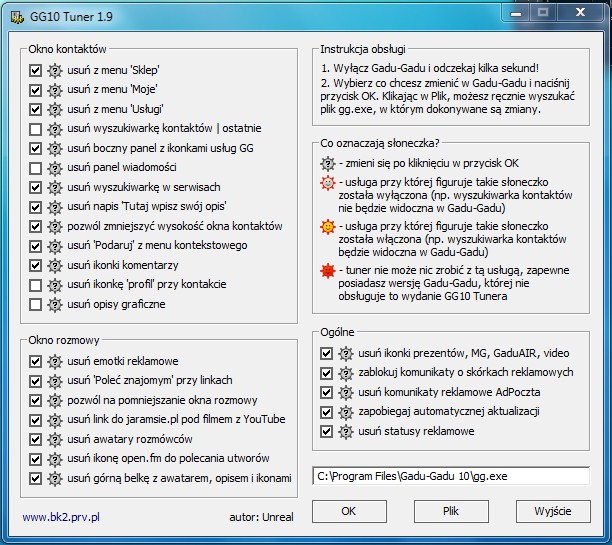Click the 'Okno rozmowy' group heading
The width and height of the screenshot is (612, 545).
pyautogui.click(x=64, y=340)
